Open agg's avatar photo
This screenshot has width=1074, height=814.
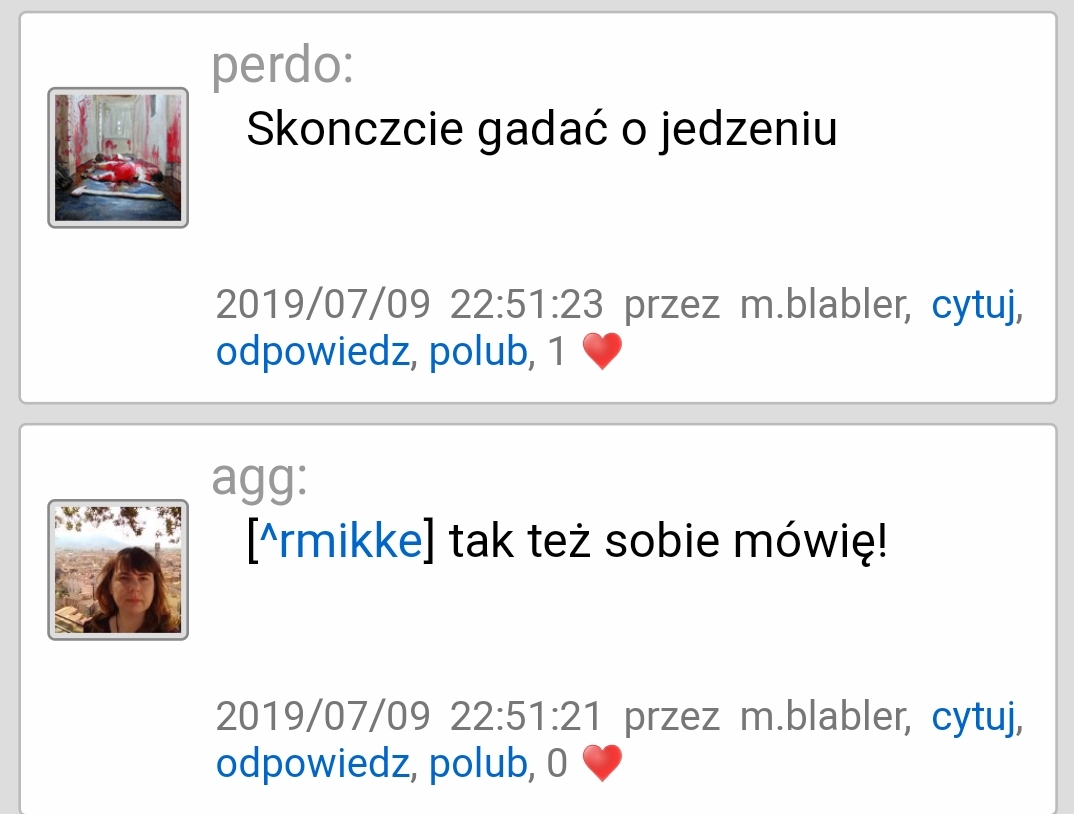click(118, 569)
